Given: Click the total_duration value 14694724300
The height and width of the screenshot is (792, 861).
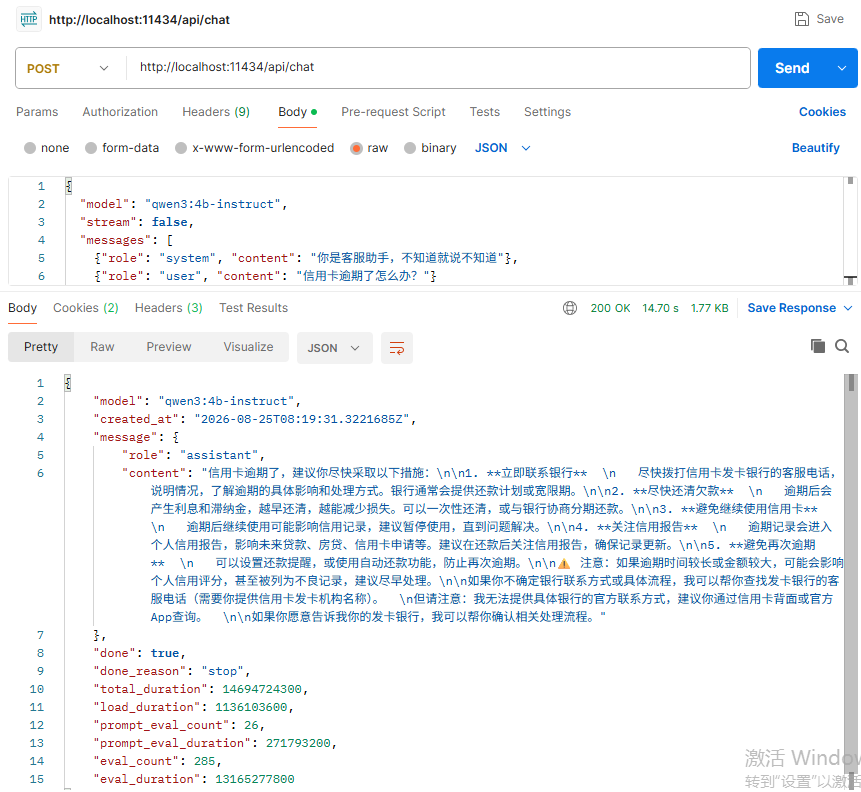Looking at the screenshot, I should point(262,689).
